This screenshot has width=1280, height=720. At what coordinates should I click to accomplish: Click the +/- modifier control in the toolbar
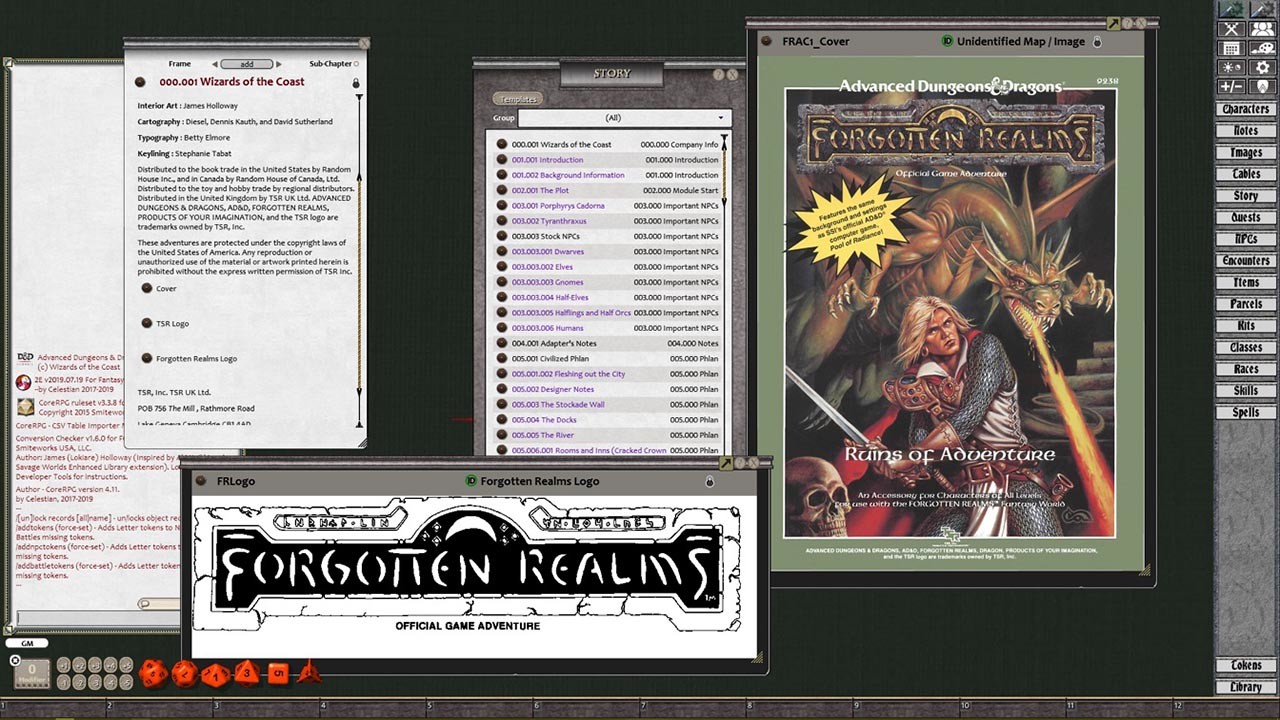1231,85
